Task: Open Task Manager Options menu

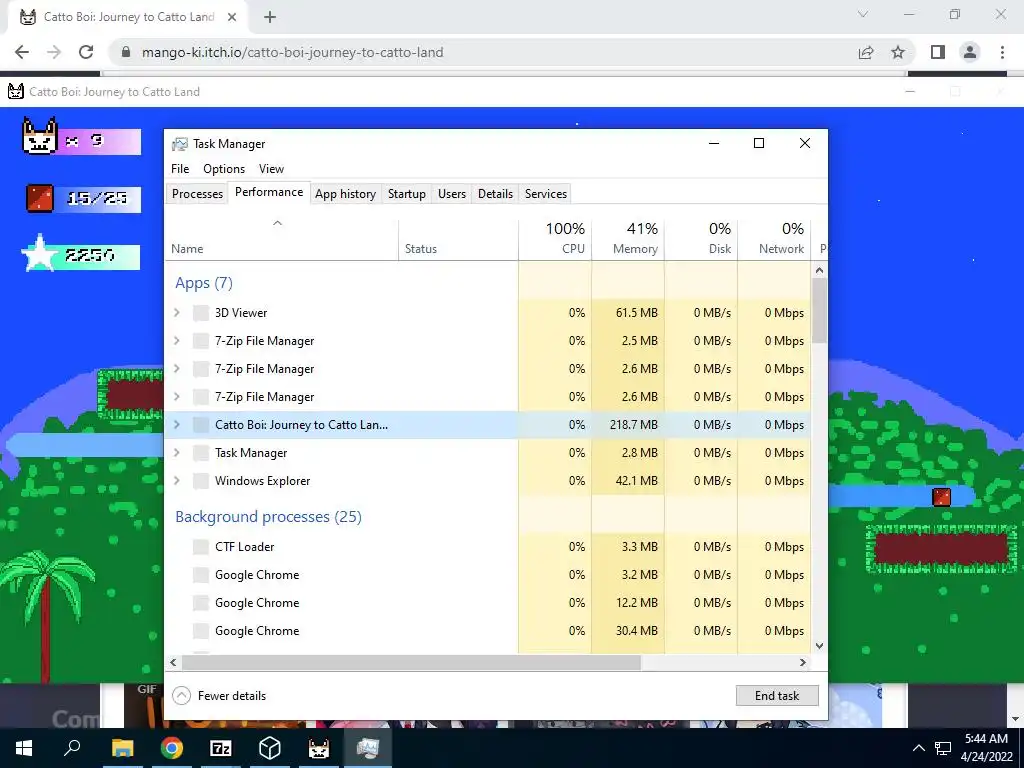Action: click(x=224, y=168)
